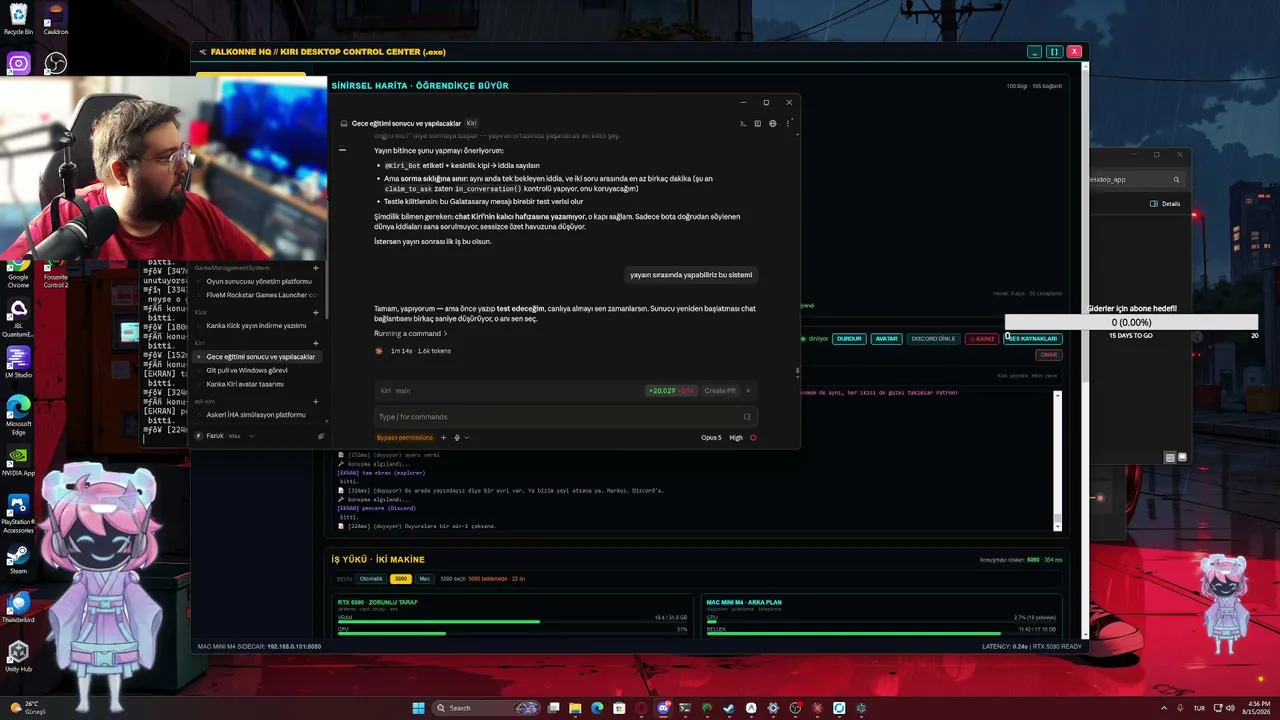Open Microsoft Edge desktop icon
This screenshot has height=720, width=1280.
click(18, 414)
